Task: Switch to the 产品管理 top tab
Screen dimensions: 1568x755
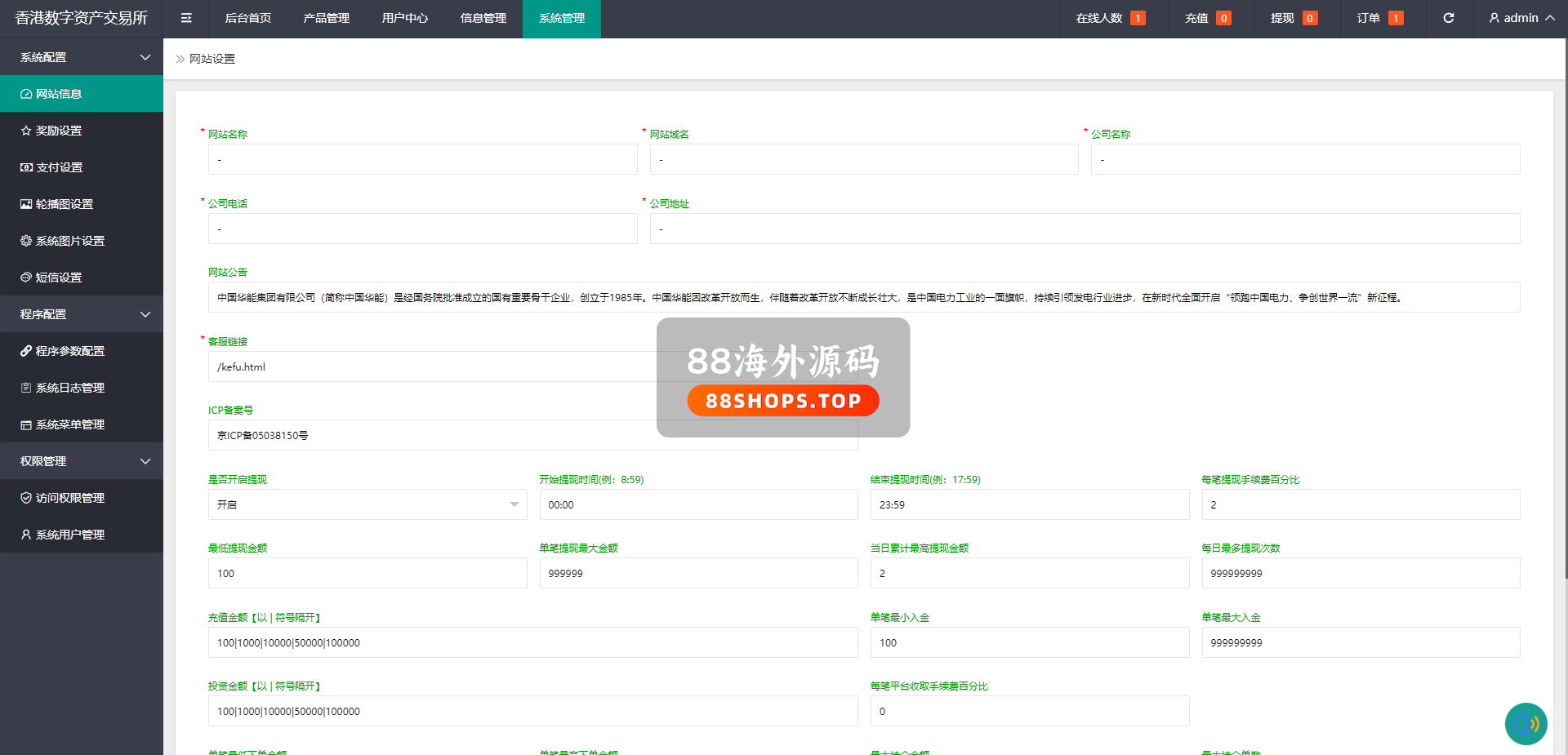Action: pos(326,18)
